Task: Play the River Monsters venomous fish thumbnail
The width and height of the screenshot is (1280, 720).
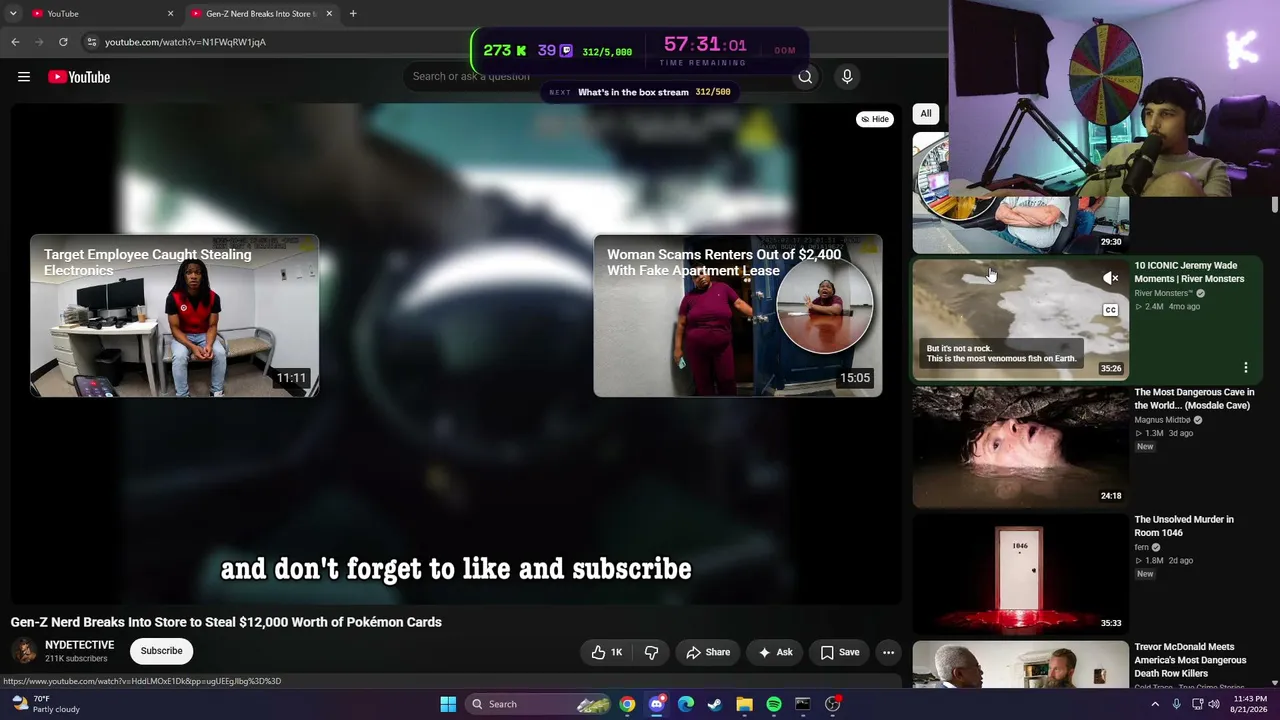Action: (1021, 320)
